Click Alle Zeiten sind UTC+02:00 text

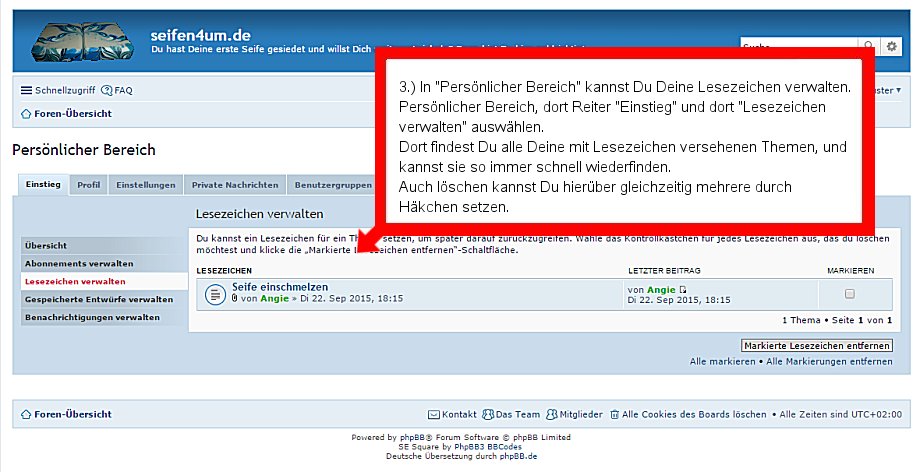coord(841,414)
